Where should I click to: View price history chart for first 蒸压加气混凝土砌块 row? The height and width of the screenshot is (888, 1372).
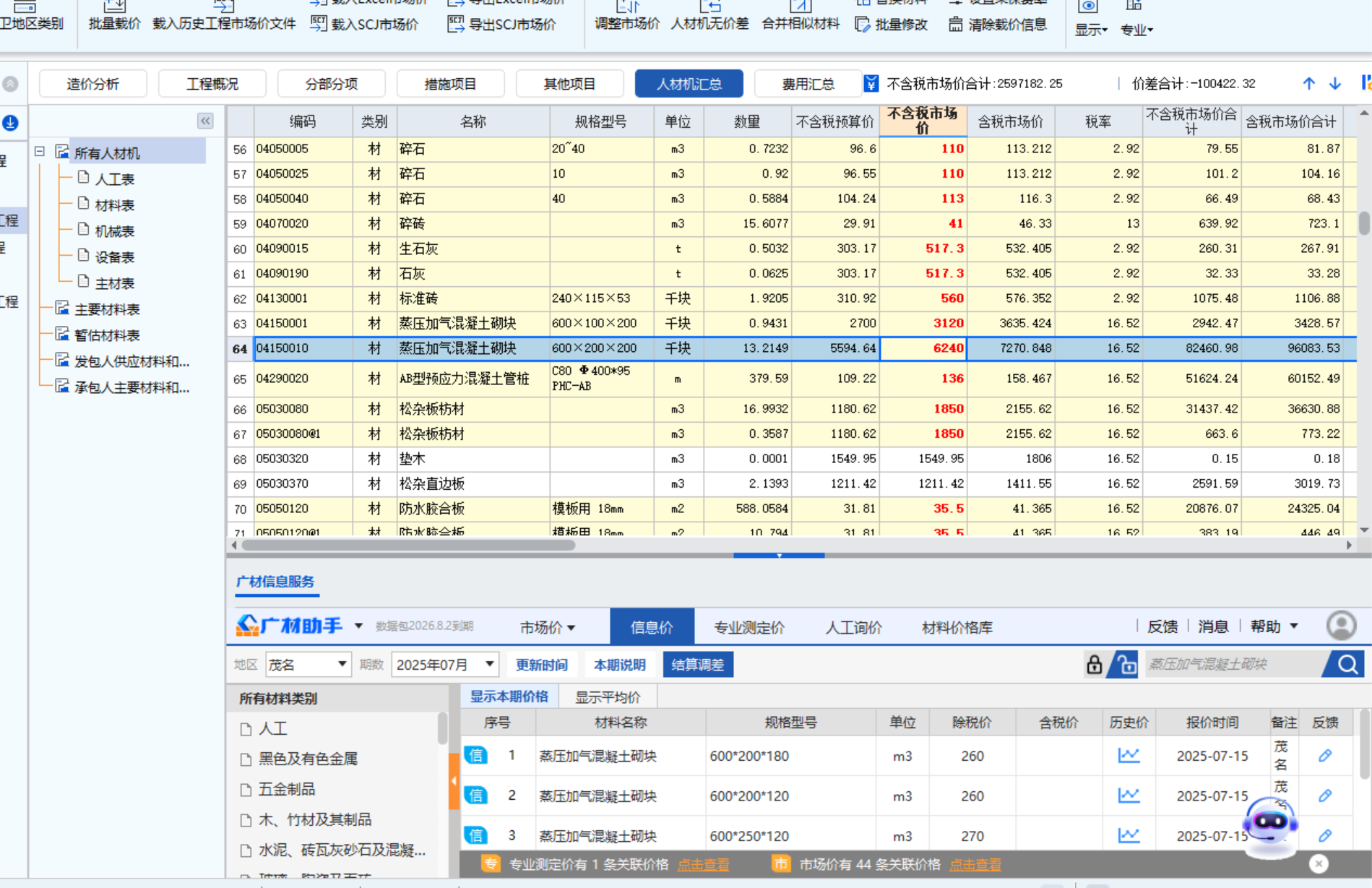coord(1128,756)
